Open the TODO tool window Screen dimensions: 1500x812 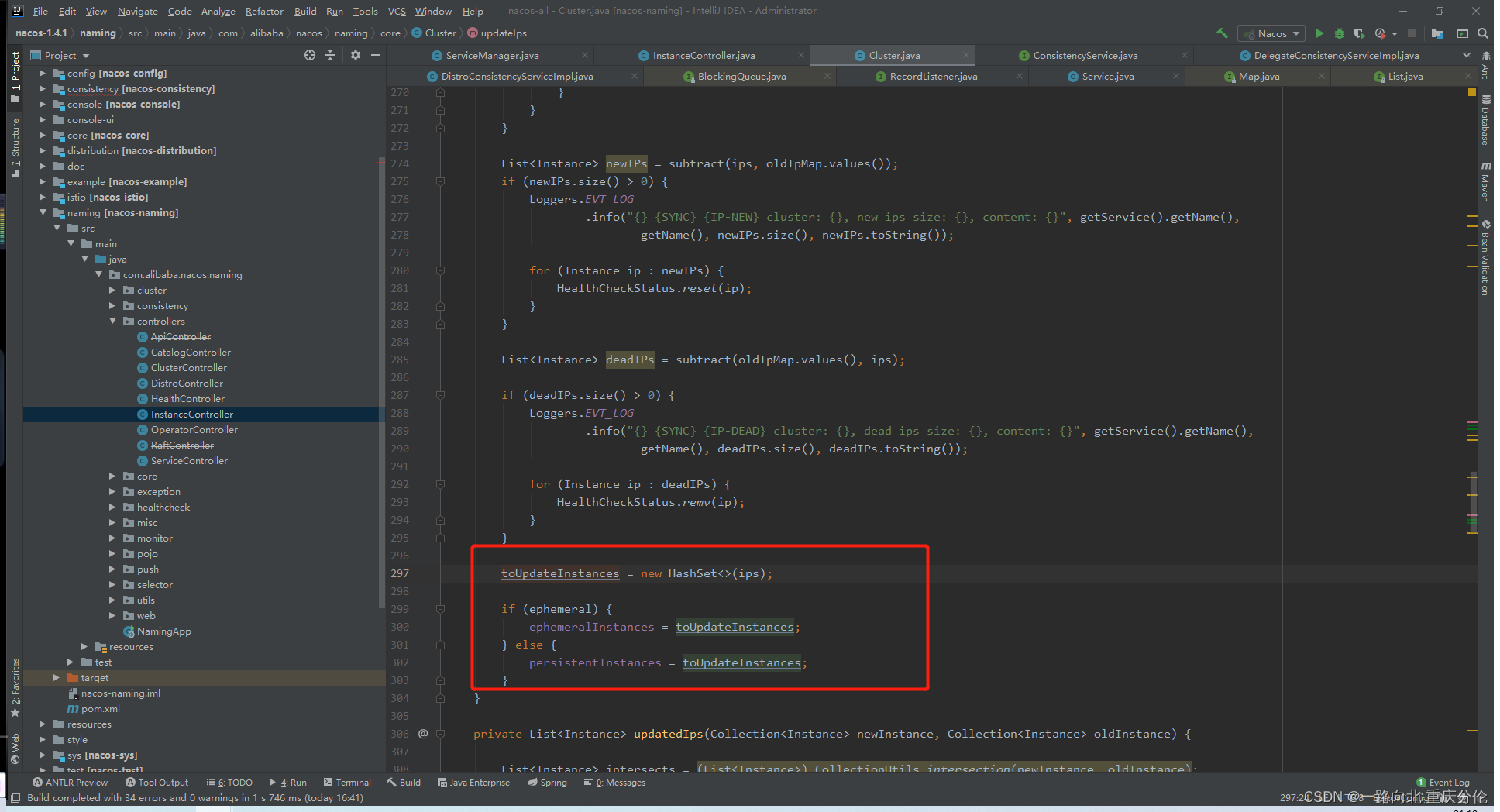click(x=229, y=783)
